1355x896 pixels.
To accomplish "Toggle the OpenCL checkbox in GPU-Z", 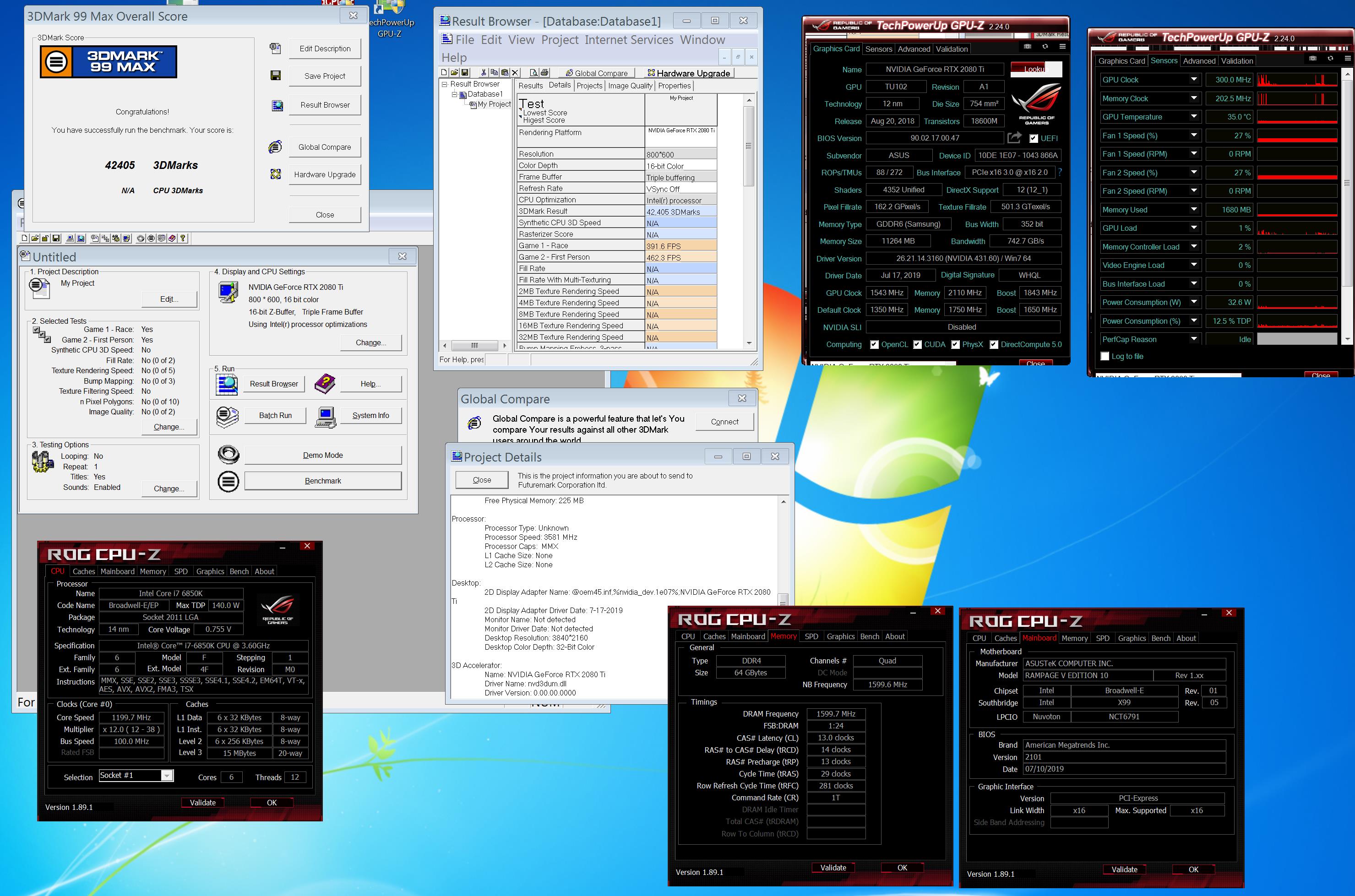I will (x=874, y=344).
